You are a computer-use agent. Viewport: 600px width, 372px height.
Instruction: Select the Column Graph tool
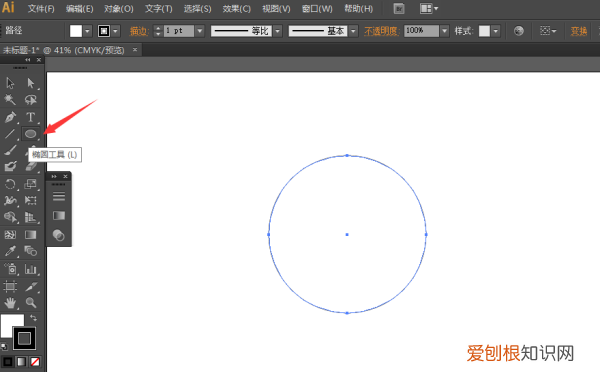click(31, 269)
